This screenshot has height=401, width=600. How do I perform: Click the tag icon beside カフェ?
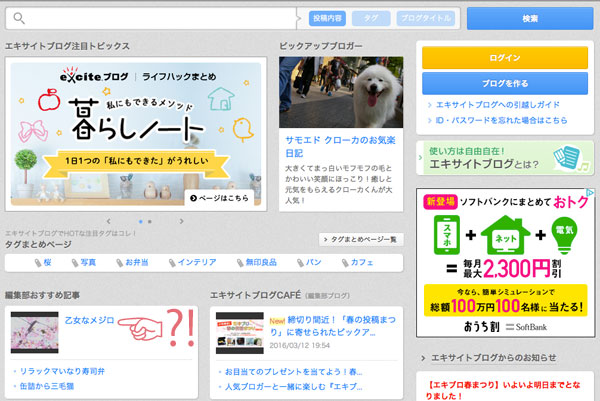pos(345,263)
